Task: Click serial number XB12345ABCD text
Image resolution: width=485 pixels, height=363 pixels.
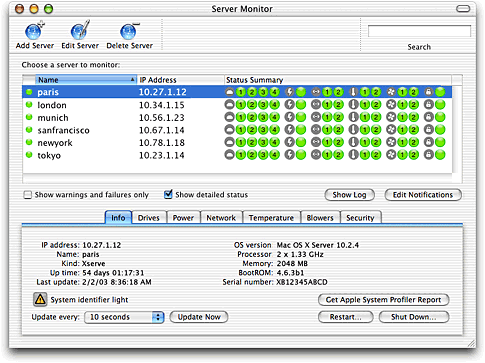Action: [x=302, y=282]
